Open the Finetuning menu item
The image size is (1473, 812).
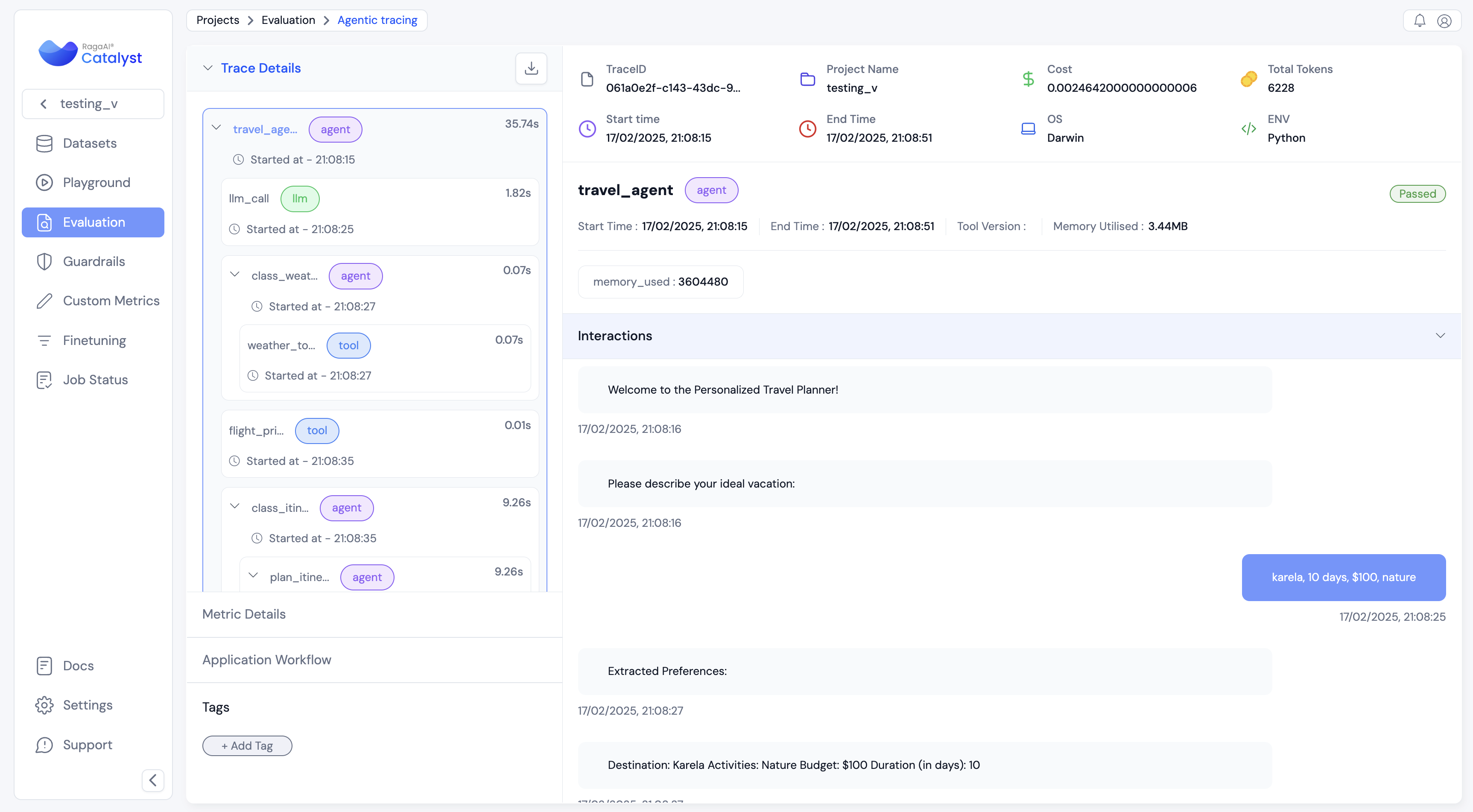(94, 340)
